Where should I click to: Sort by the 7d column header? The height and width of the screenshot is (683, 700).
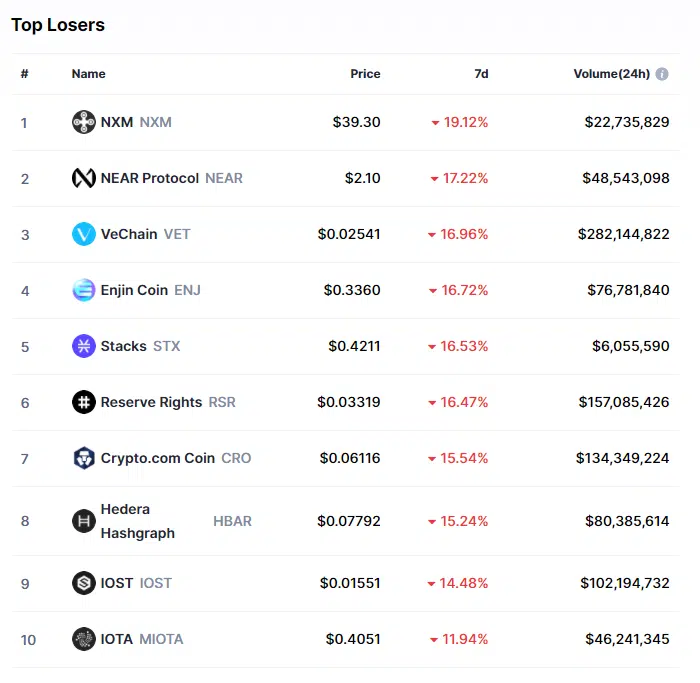481,74
